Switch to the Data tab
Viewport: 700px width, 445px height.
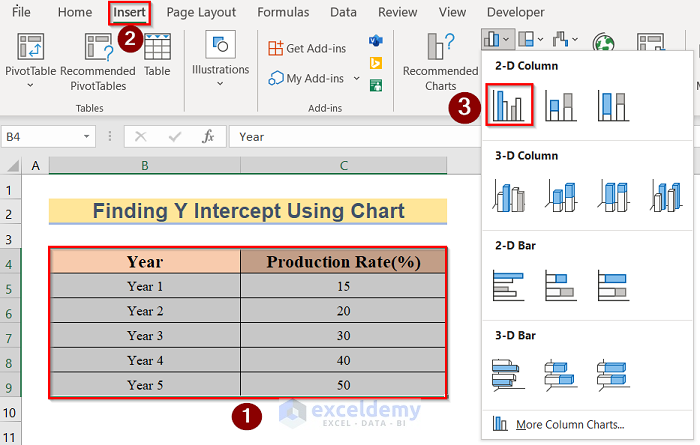pyautogui.click(x=343, y=12)
